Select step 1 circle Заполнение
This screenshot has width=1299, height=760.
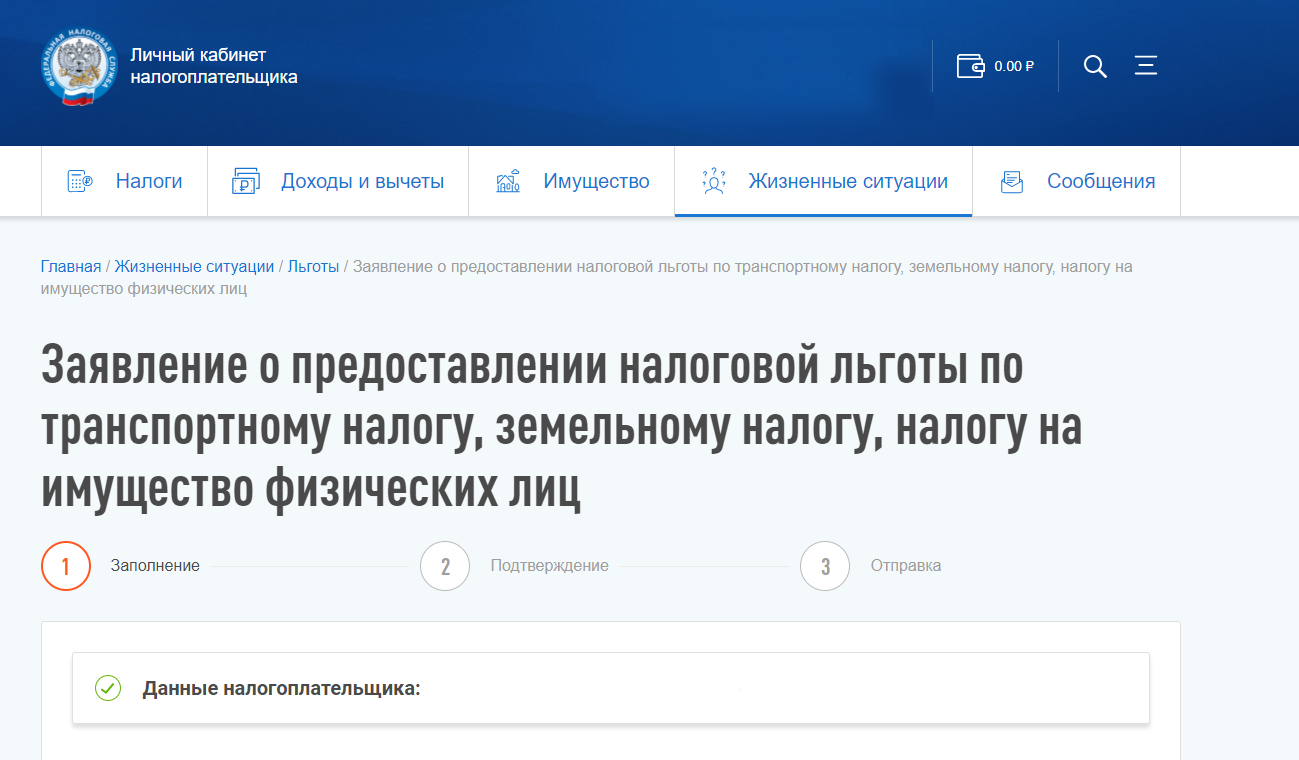click(x=66, y=566)
